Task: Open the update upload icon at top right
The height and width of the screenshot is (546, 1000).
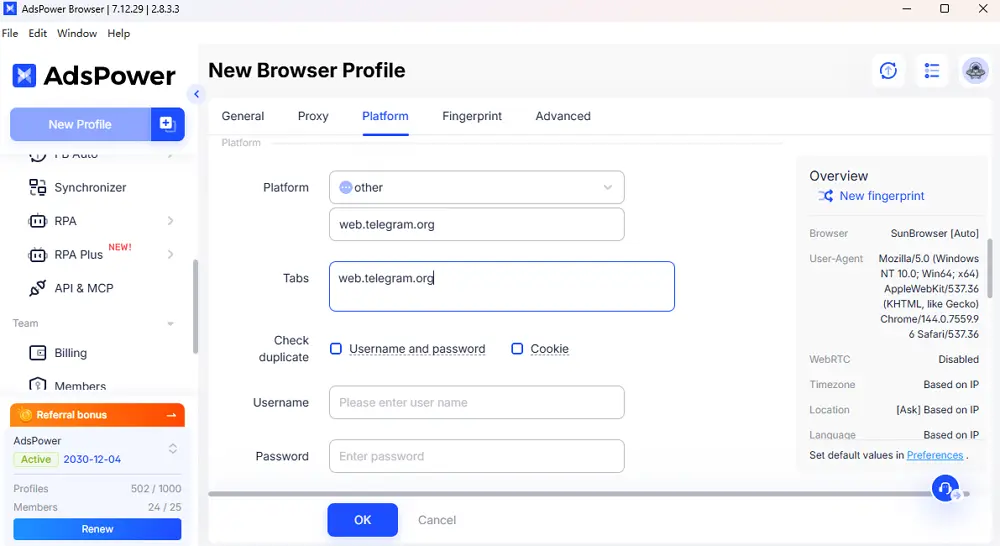Action: [x=888, y=70]
